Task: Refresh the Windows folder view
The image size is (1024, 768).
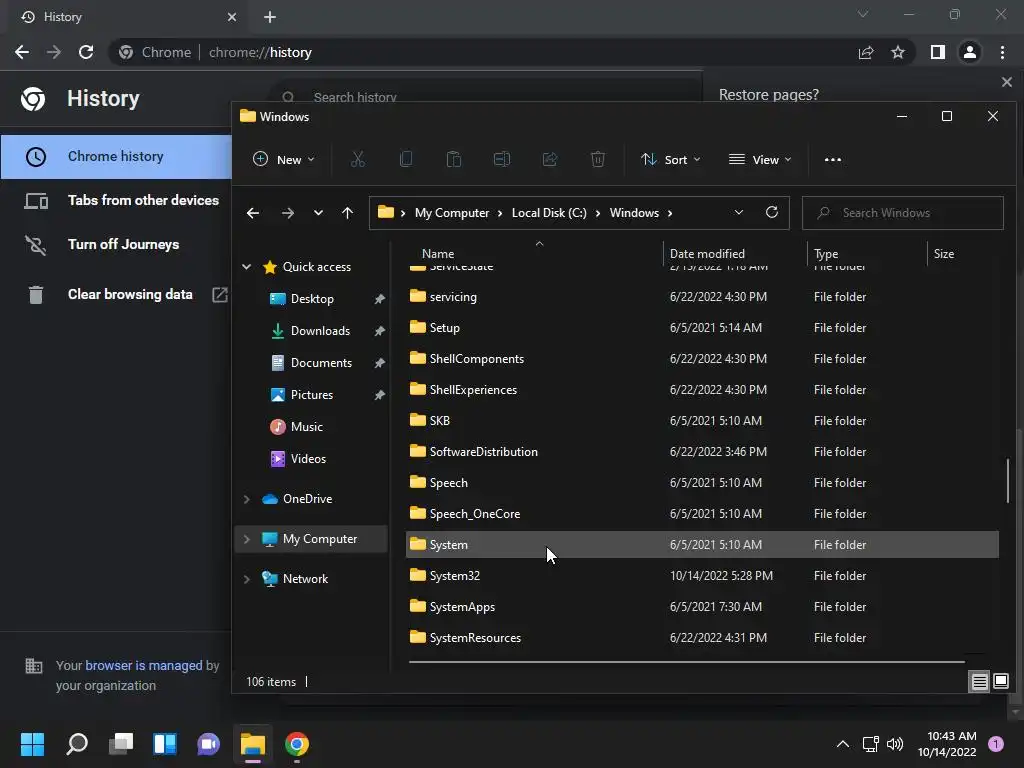Action: click(x=772, y=212)
